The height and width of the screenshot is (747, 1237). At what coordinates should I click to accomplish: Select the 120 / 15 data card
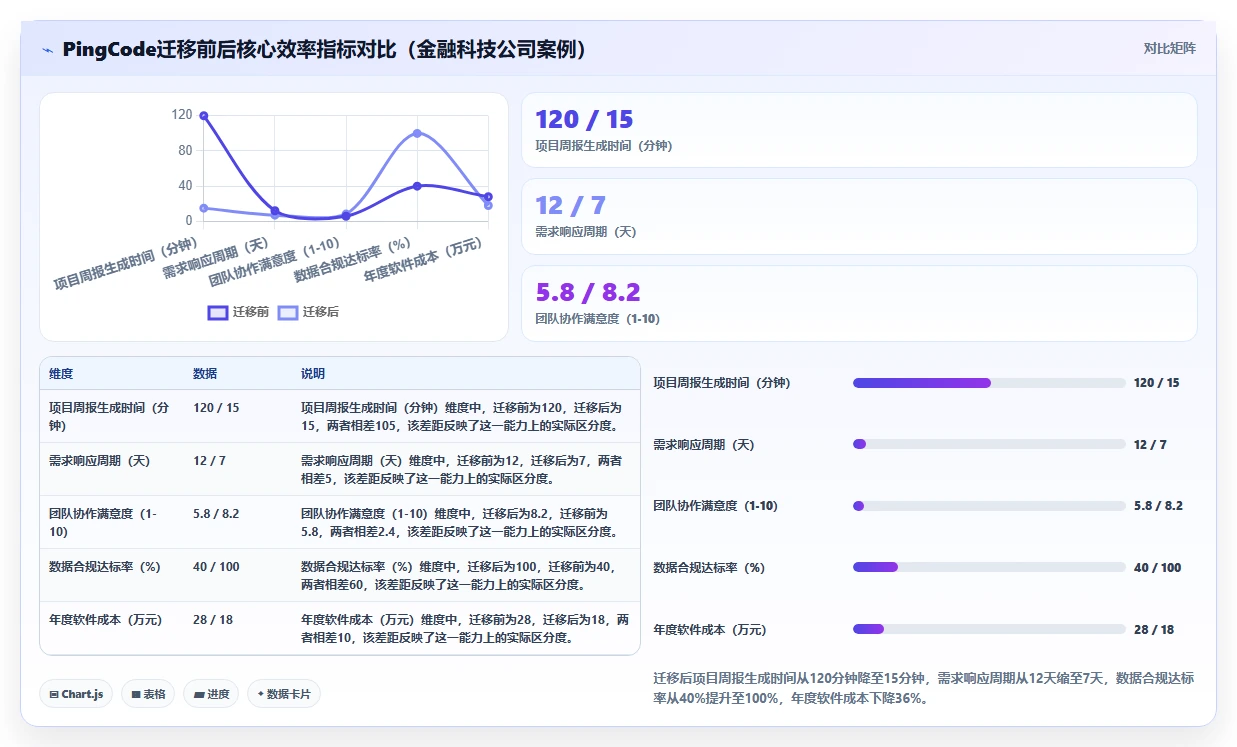coord(859,130)
